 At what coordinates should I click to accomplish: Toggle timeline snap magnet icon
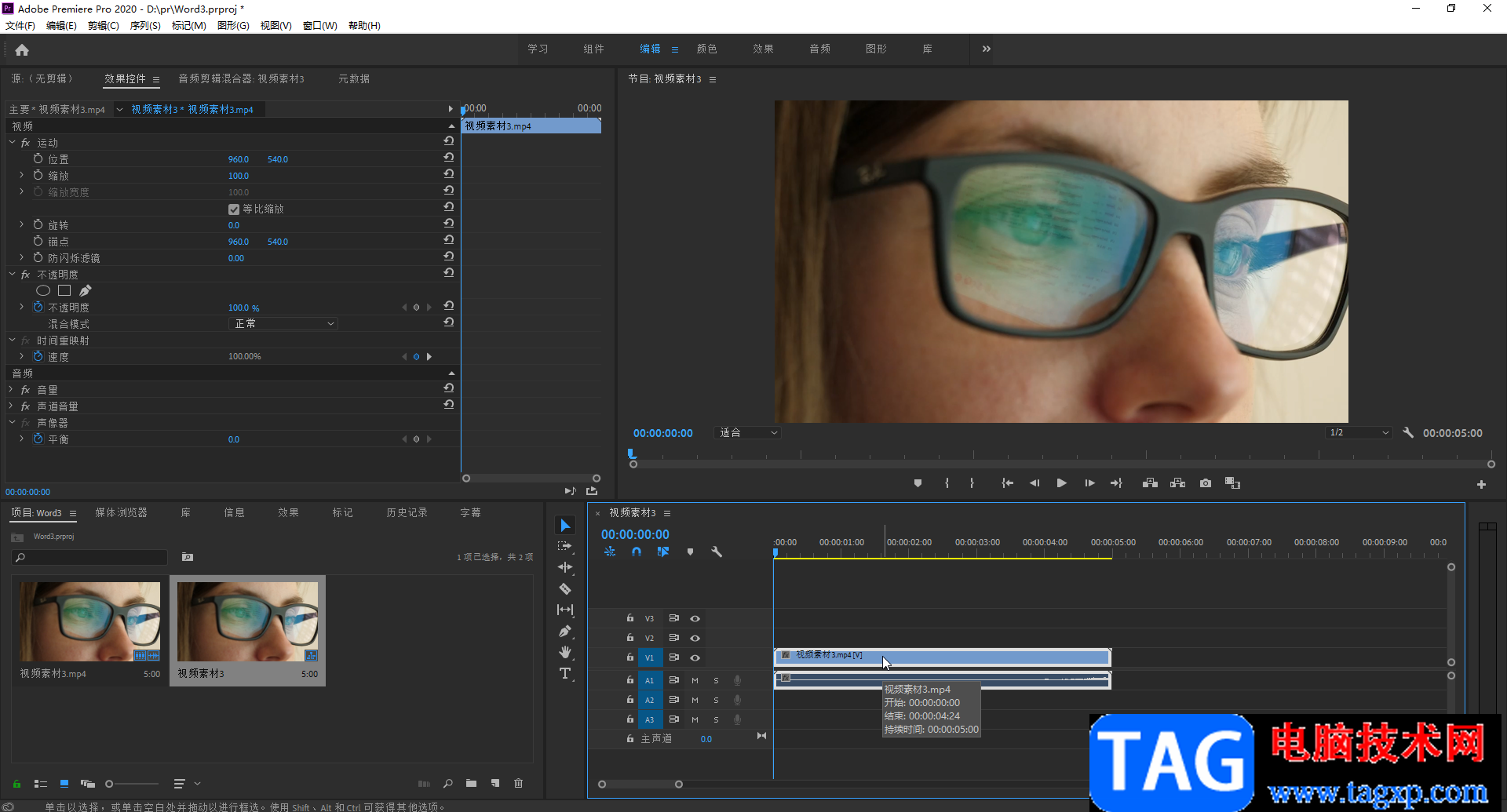[x=637, y=552]
